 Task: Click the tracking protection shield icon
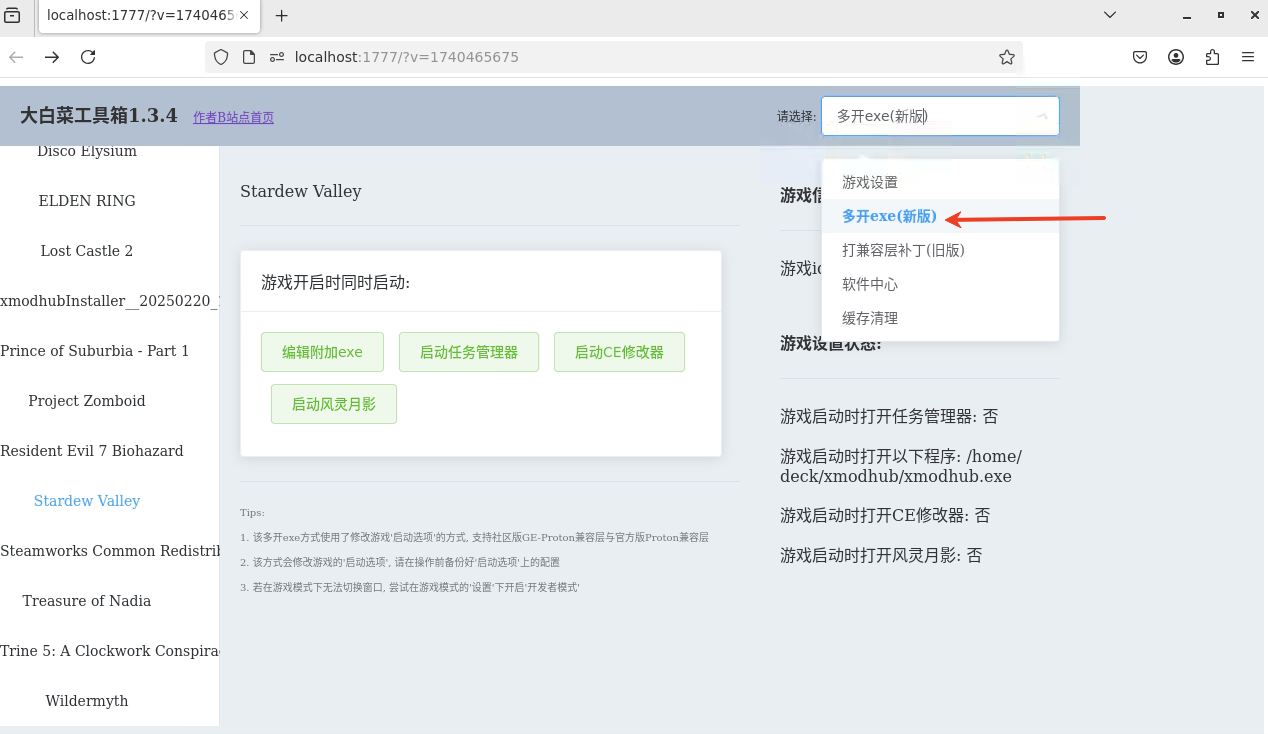[222, 57]
